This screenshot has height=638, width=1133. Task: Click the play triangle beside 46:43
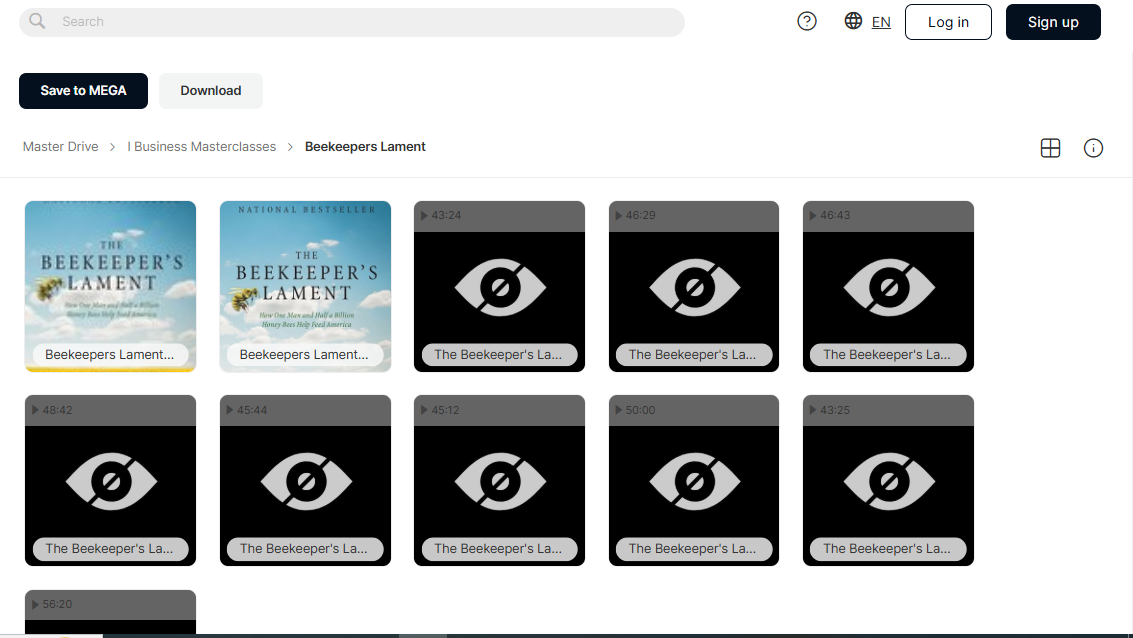point(813,215)
